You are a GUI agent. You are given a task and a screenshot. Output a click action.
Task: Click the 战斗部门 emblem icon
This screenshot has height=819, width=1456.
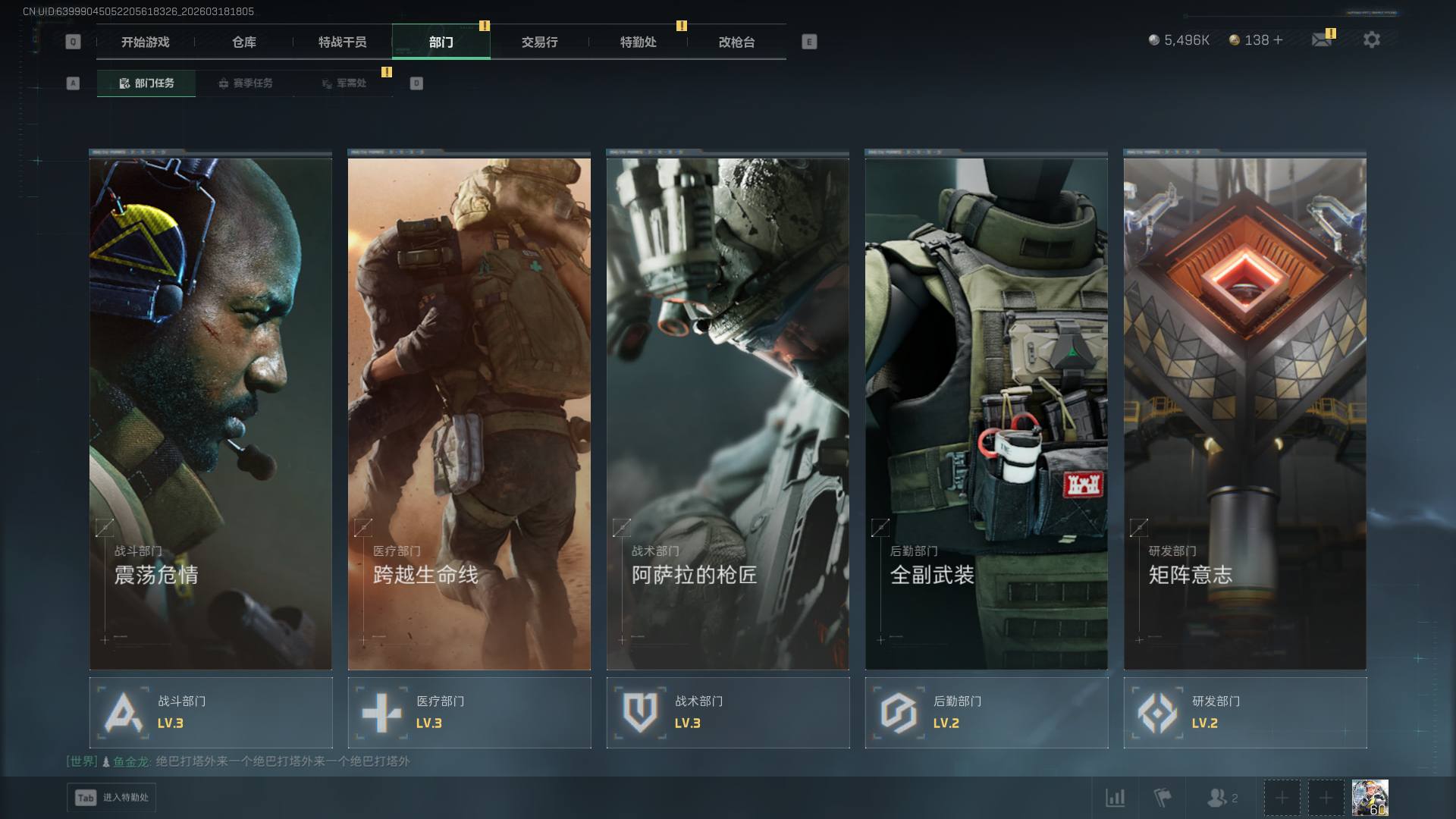point(124,713)
